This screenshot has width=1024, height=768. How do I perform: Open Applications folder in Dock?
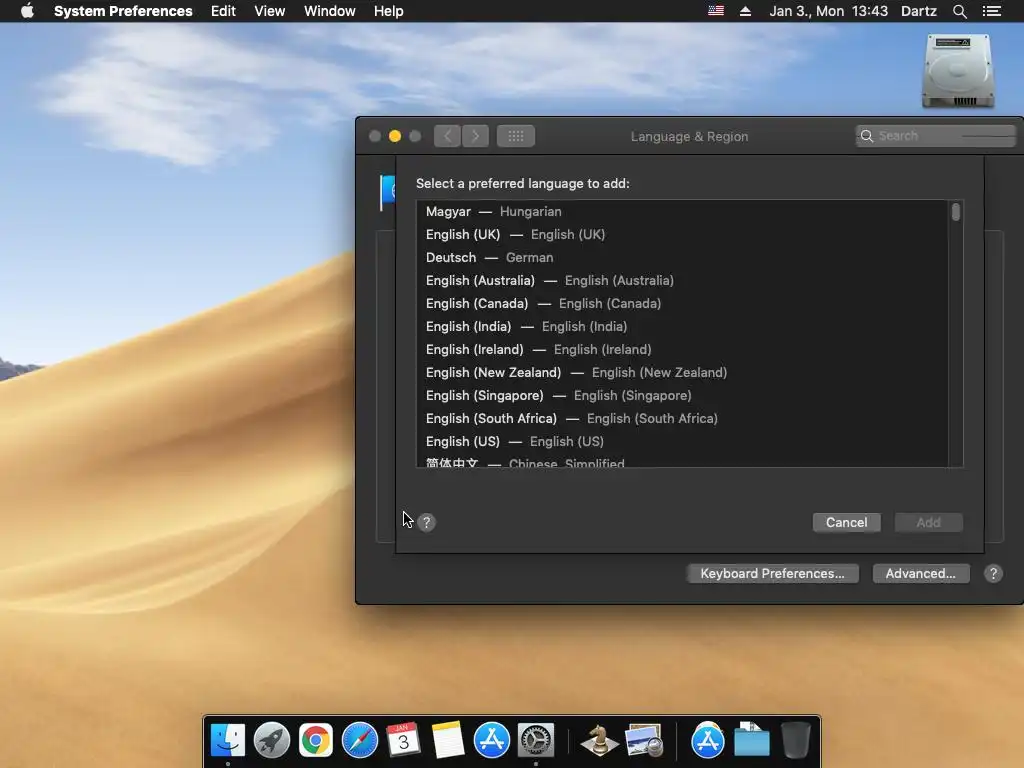click(x=707, y=740)
